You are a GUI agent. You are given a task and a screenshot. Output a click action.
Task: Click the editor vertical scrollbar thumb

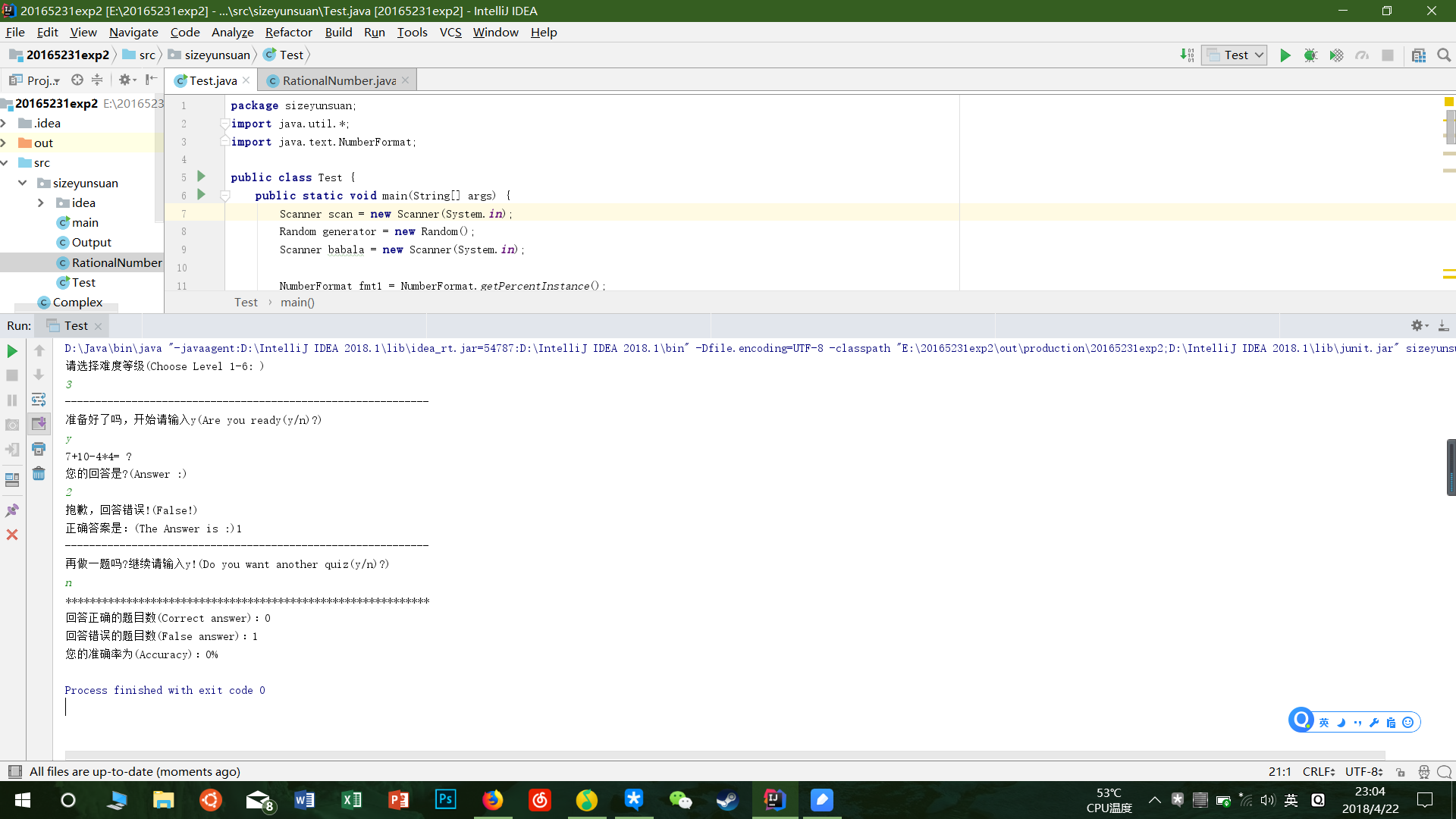[x=1451, y=127]
